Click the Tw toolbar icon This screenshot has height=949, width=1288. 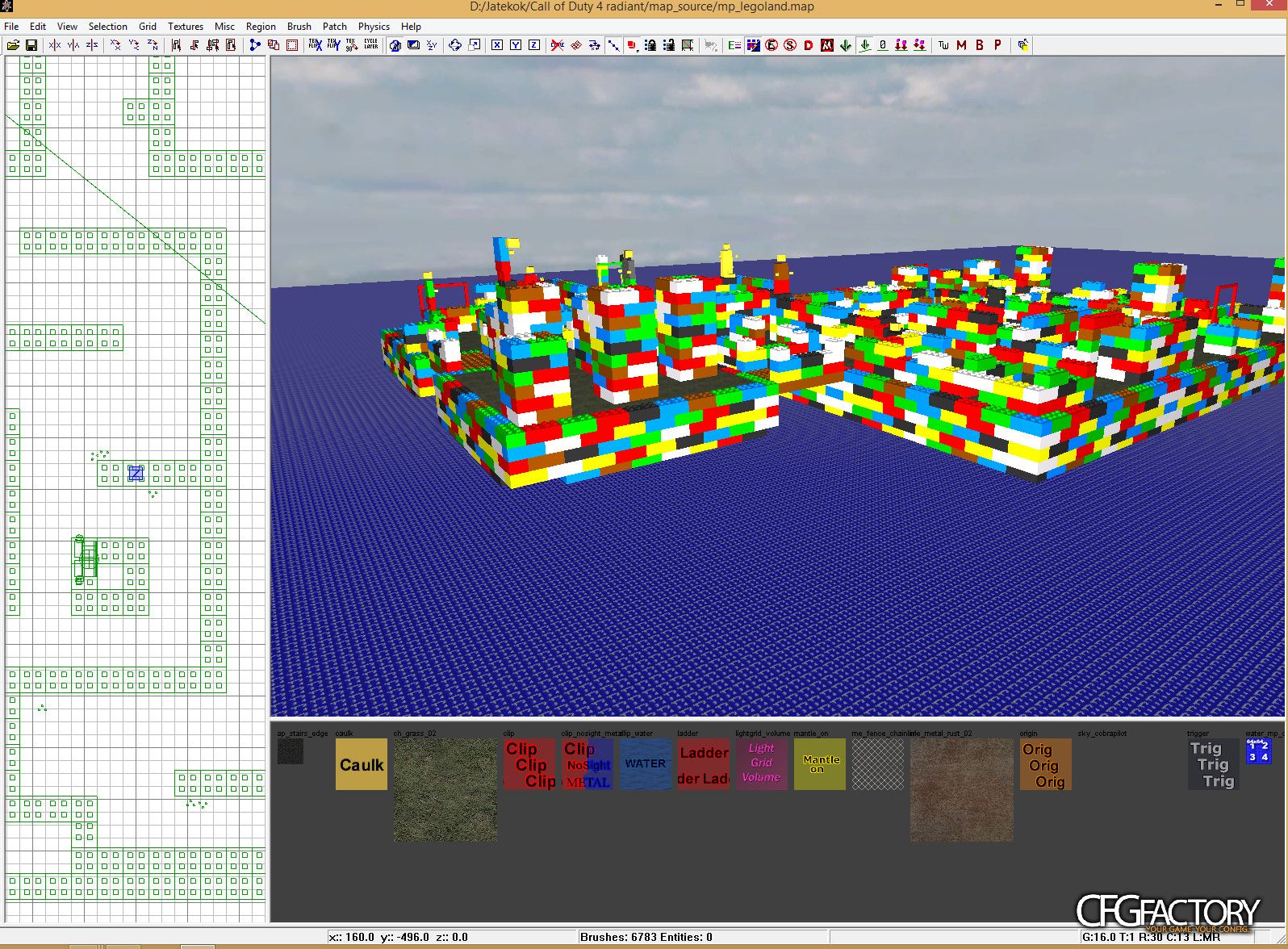click(943, 45)
